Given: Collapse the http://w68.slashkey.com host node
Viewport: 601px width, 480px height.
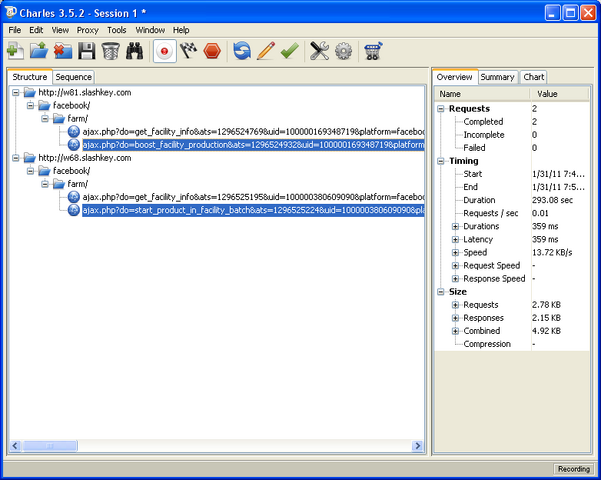Looking at the screenshot, I should pos(16,158).
